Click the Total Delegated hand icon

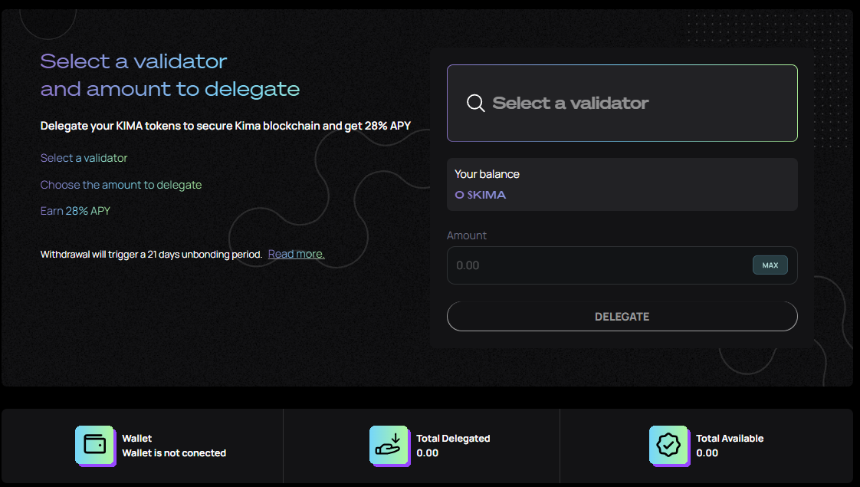[389, 445]
